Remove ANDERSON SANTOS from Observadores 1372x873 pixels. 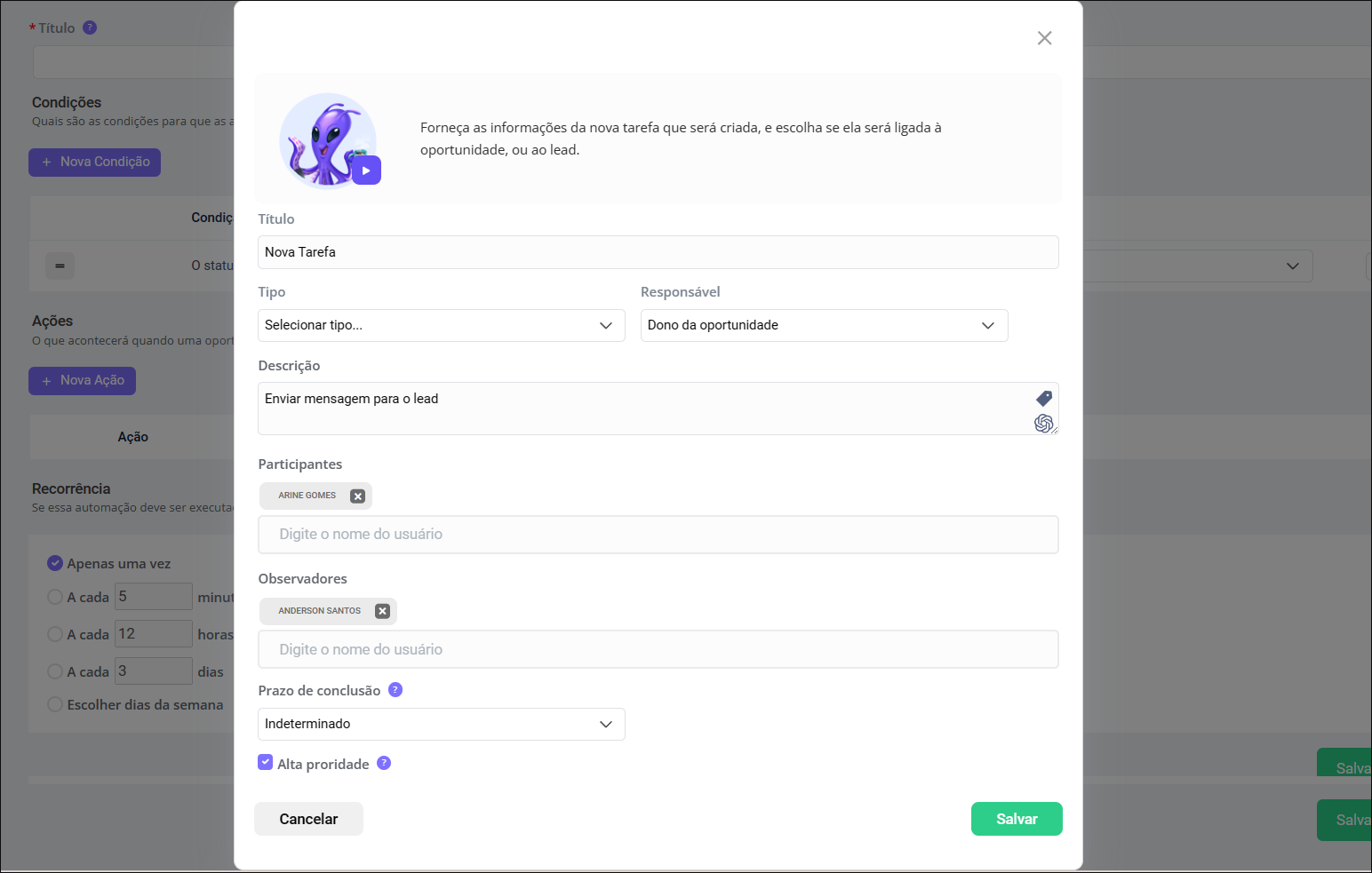(382, 611)
